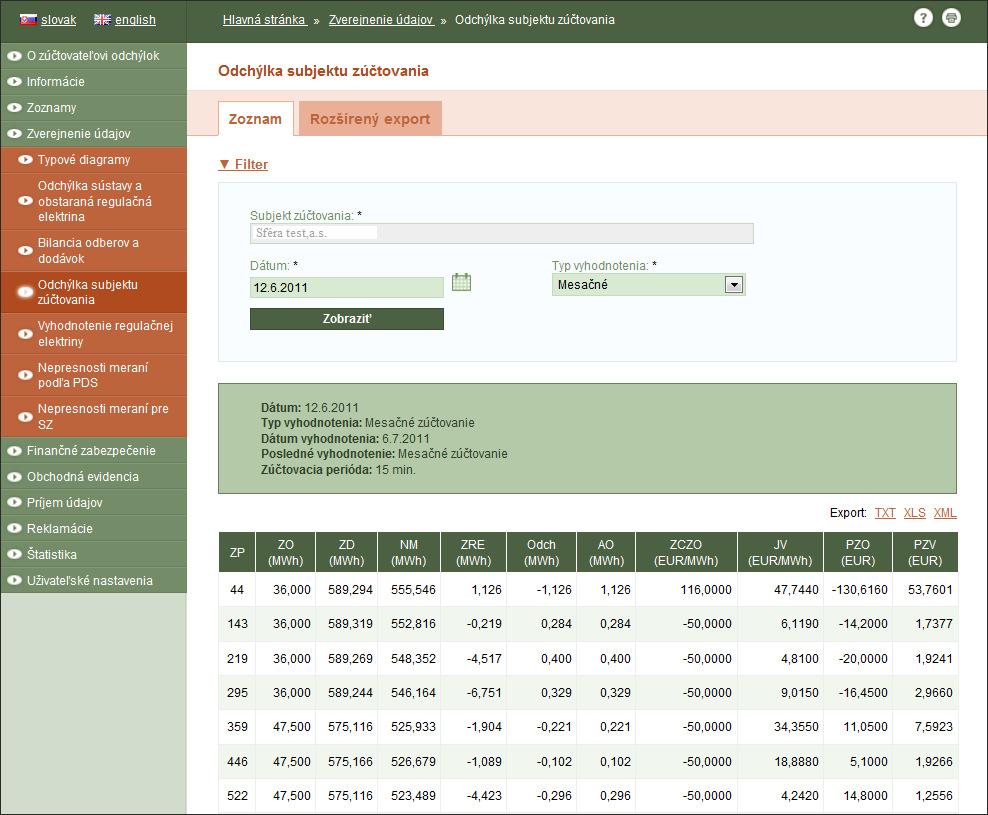This screenshot has width=988, height=815.
Task: Click the print page icon
Action: [x=951, y=18]
